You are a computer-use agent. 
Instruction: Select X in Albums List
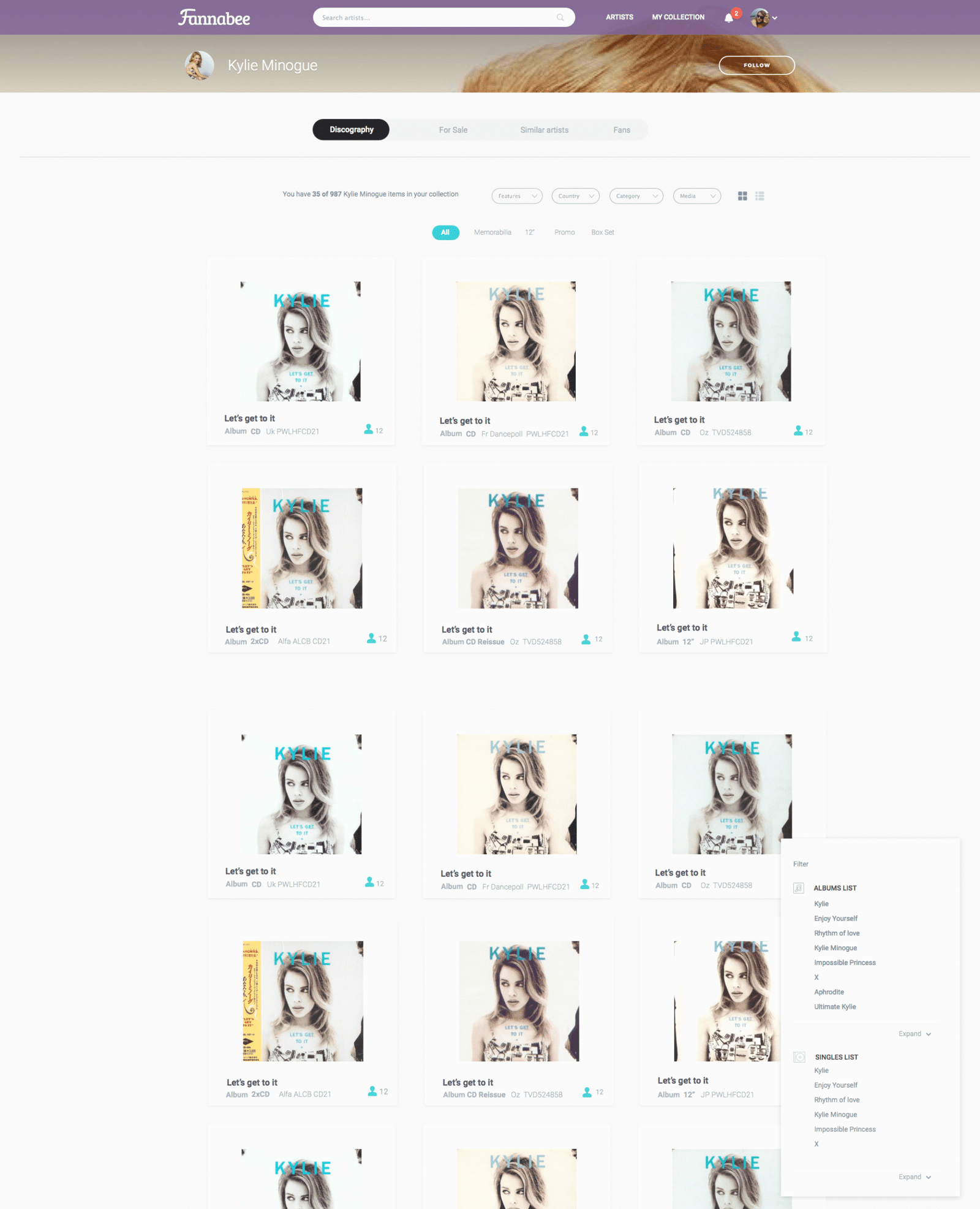816,977
